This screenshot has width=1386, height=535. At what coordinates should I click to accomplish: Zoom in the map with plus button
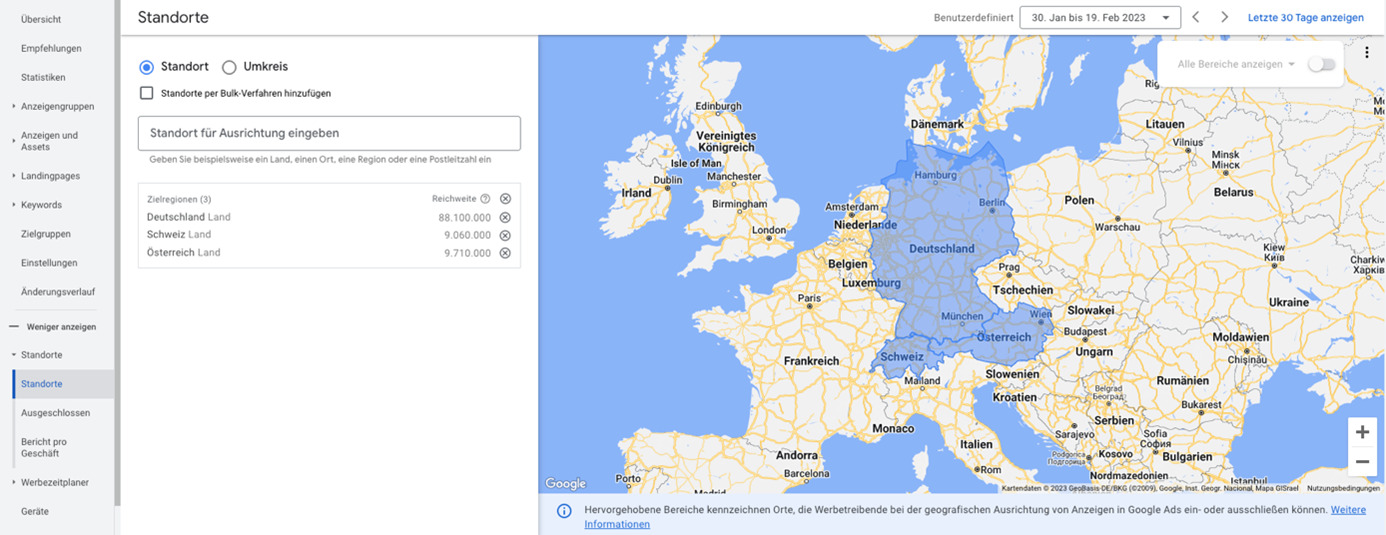pyautogui.click(x=1362, y=432)
